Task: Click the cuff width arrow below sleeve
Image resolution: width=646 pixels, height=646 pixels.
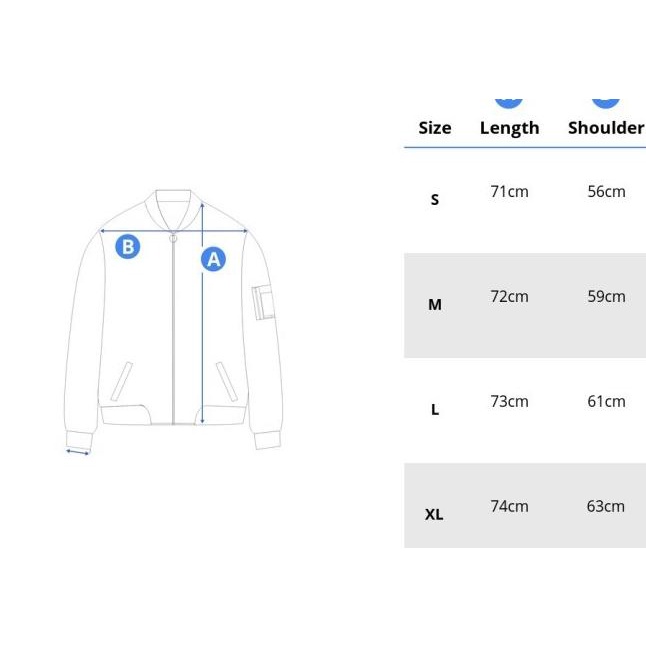Action: (78, 453)
